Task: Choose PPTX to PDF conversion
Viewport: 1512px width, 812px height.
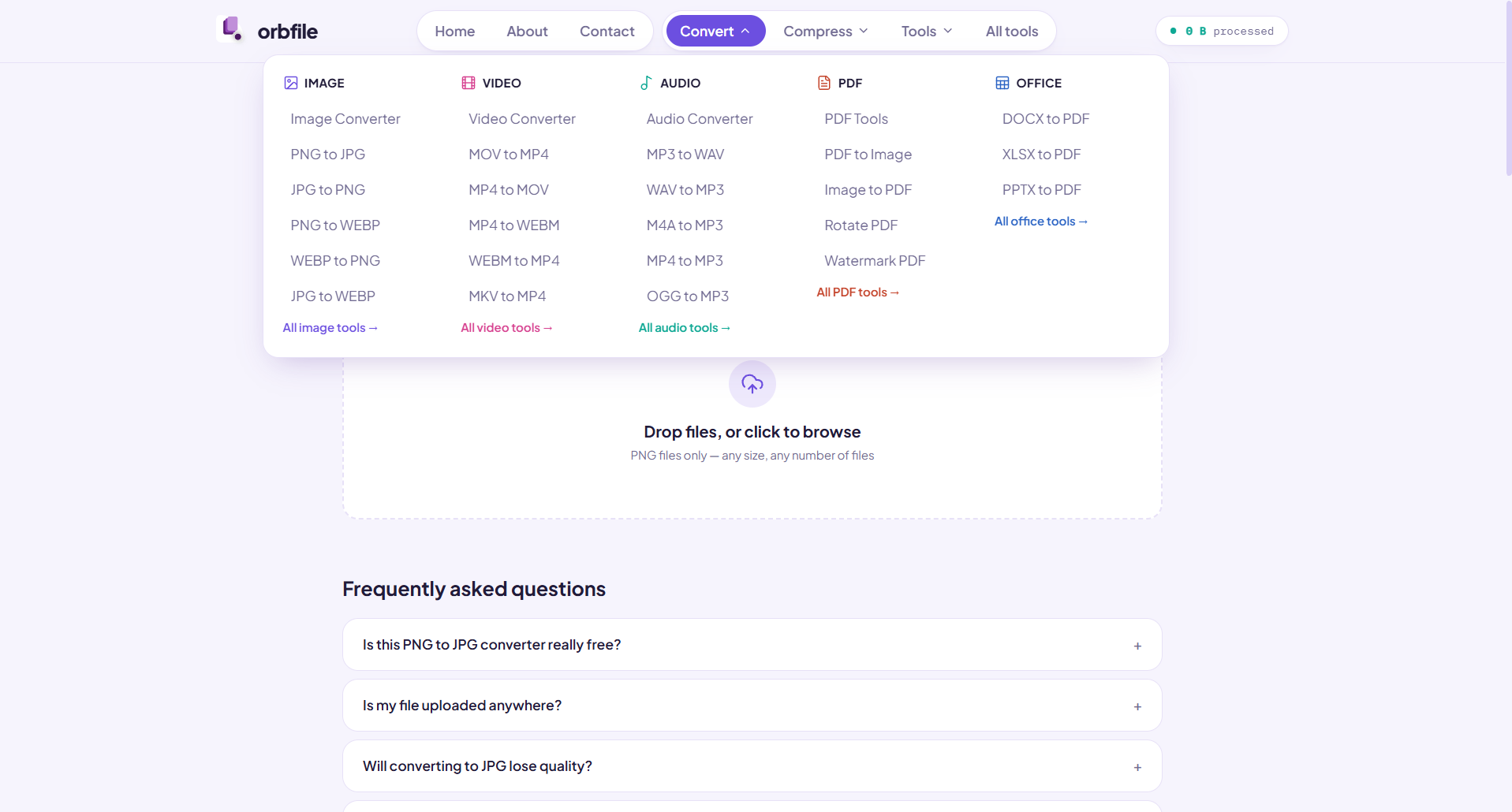Action: (x=1042, y=190)
